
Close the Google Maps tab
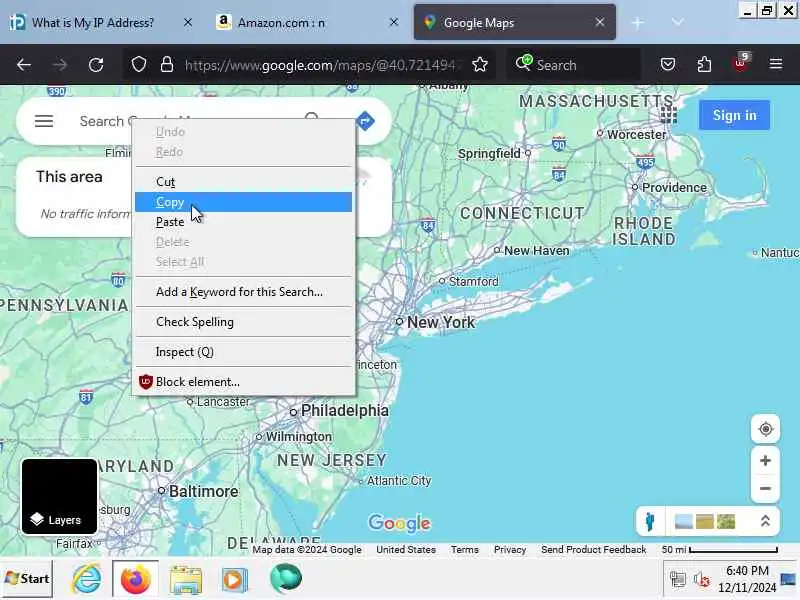600,22
